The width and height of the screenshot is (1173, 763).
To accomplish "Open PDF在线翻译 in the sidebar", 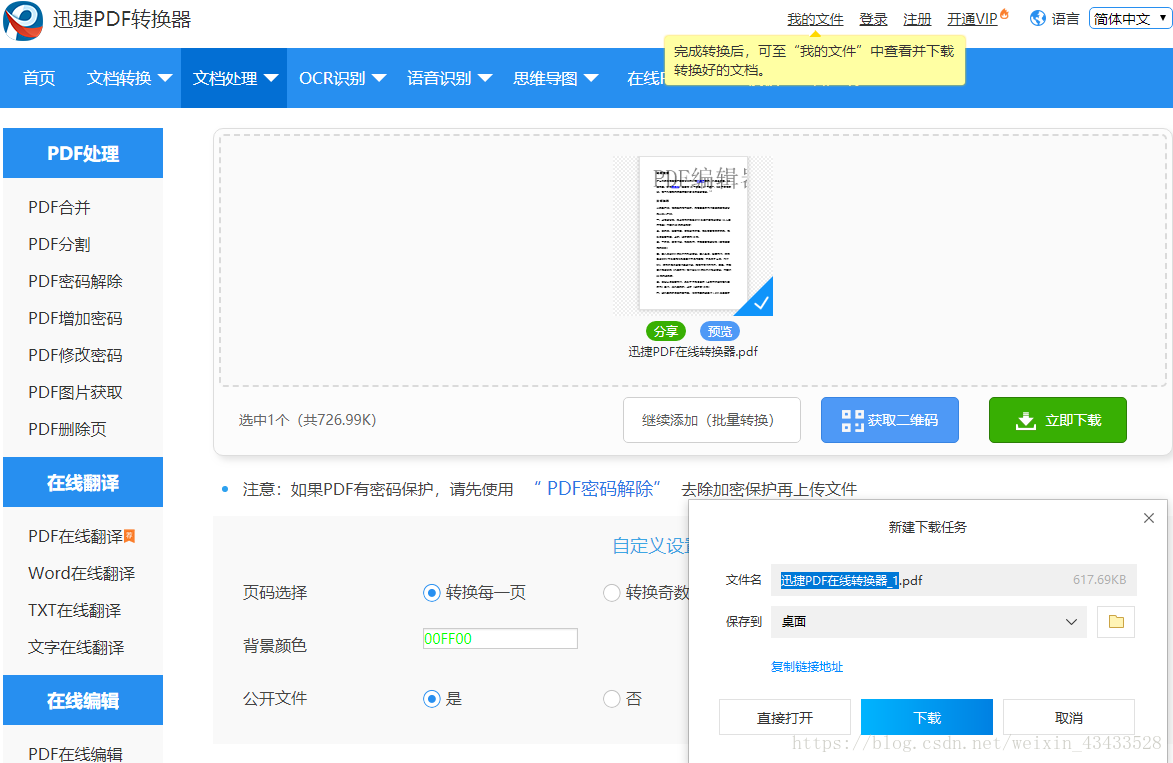I will [x=76, y=536].
